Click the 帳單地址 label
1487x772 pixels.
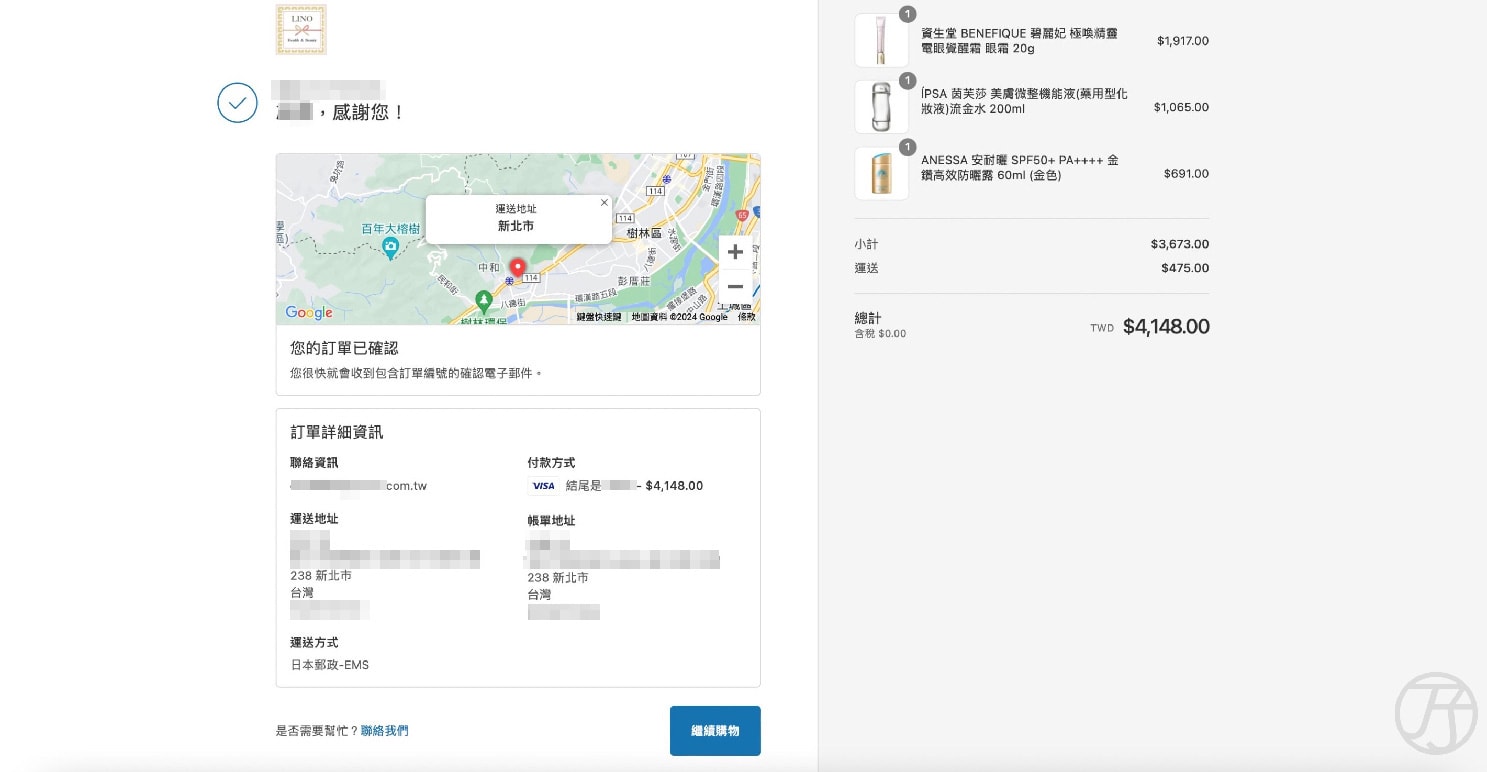(x=552, y=521)
